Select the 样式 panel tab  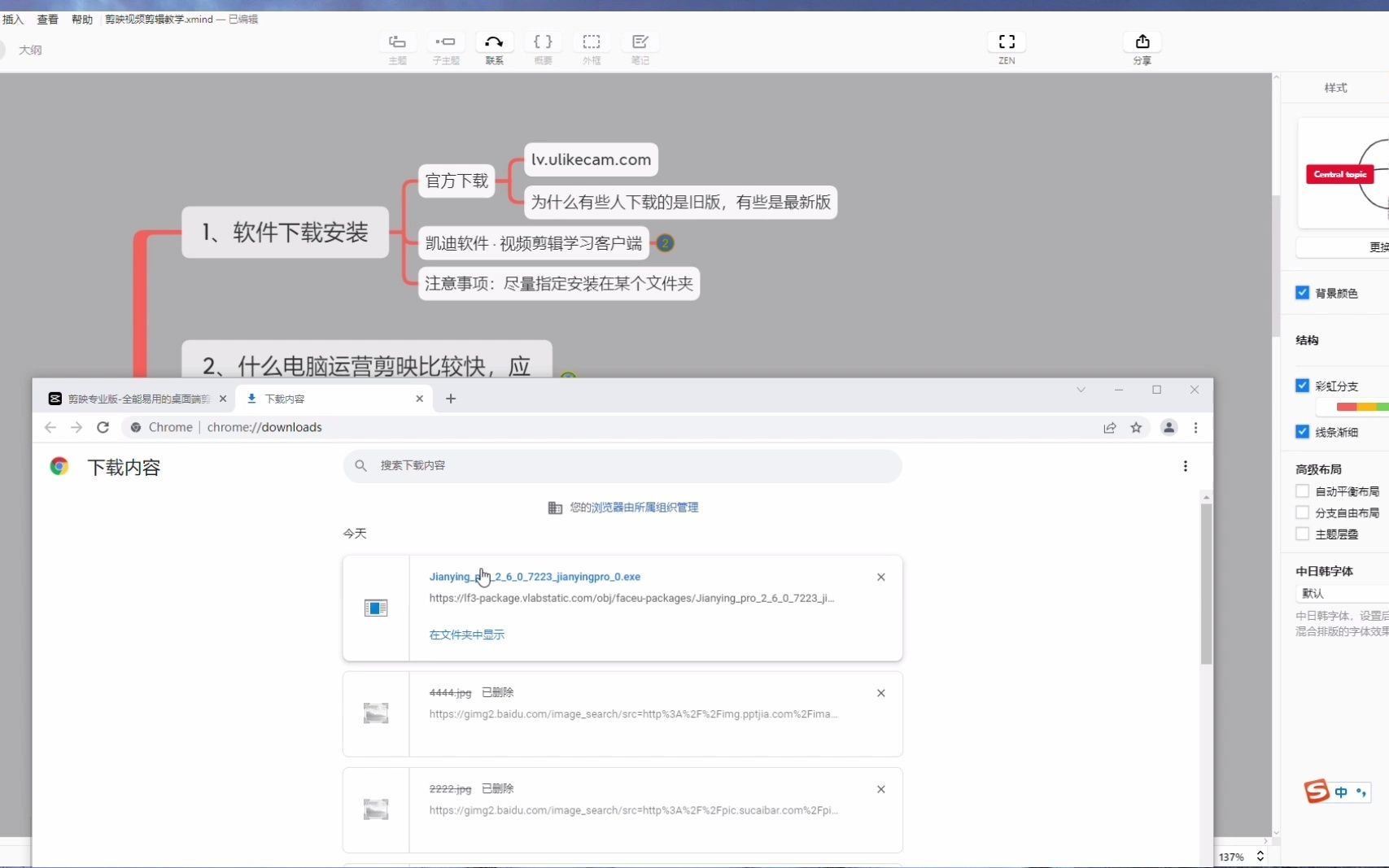1335,87
